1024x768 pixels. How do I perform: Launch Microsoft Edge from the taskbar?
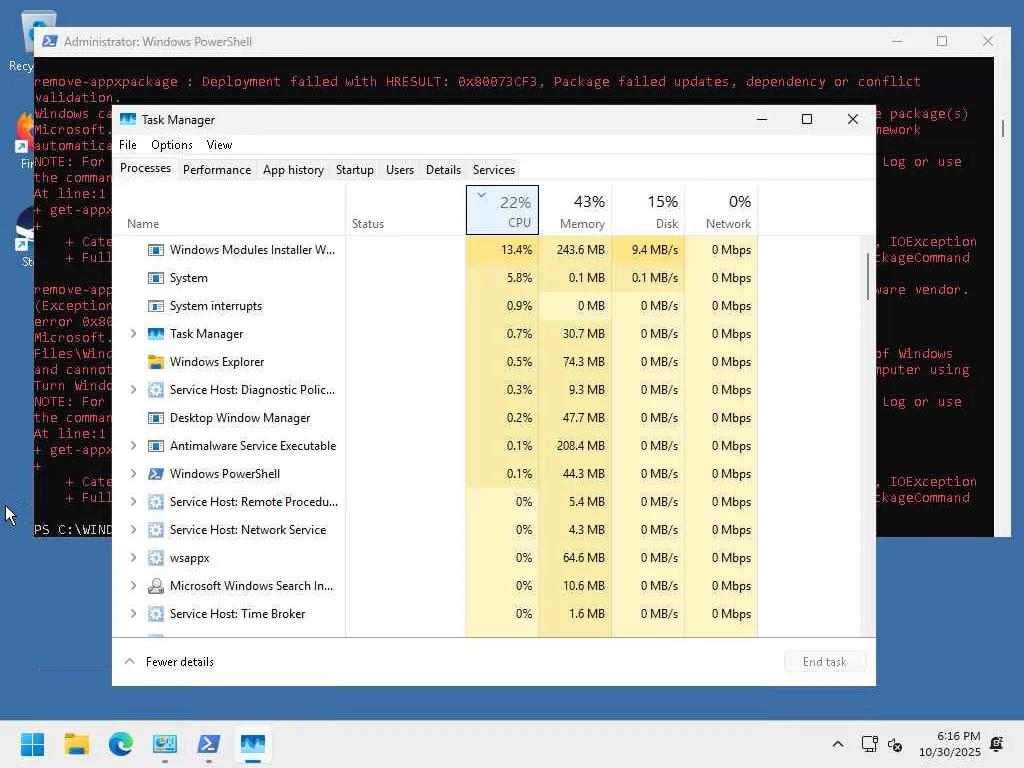121,744
